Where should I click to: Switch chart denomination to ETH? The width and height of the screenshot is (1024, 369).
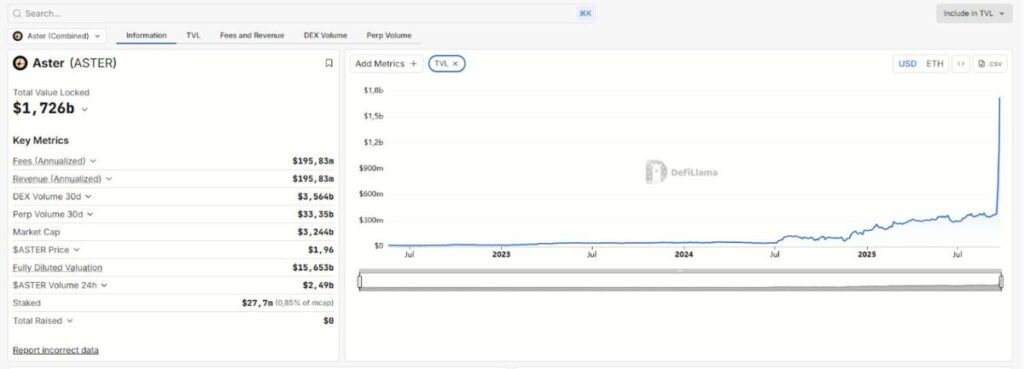point(935,63)
